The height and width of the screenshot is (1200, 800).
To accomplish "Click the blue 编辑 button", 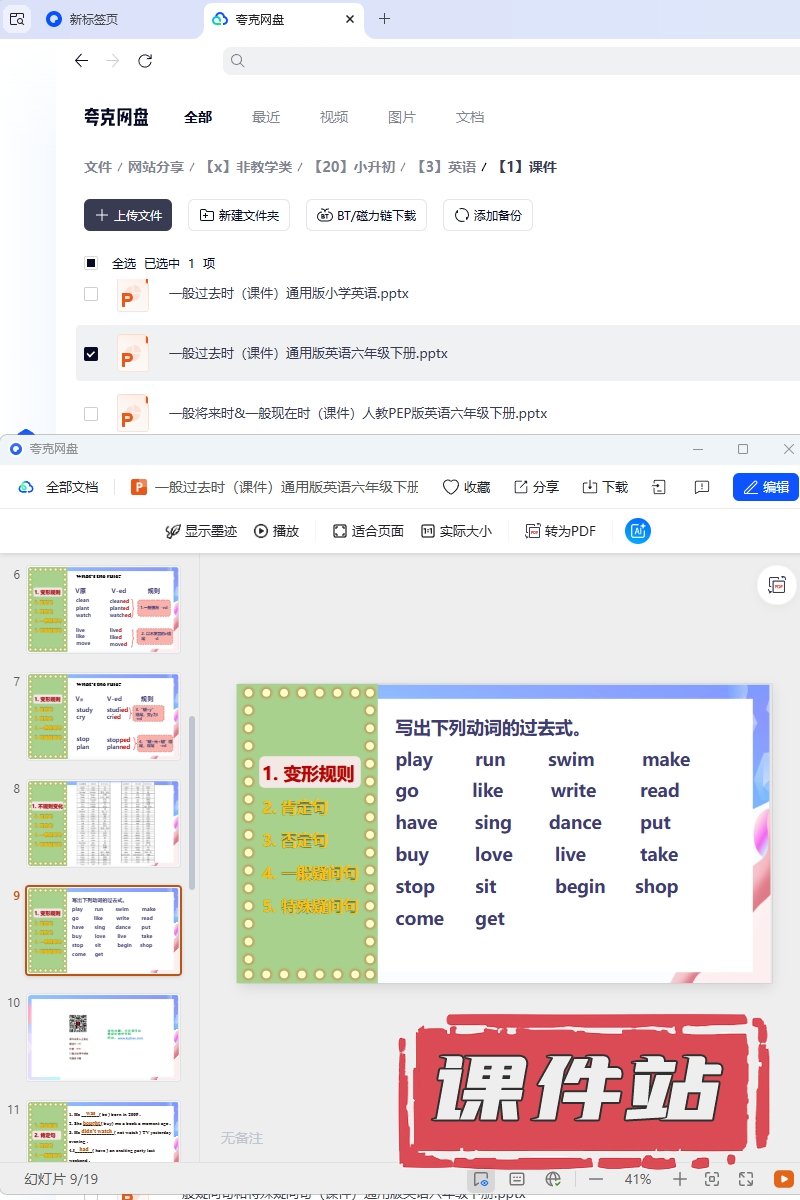I will coord(765,487).
